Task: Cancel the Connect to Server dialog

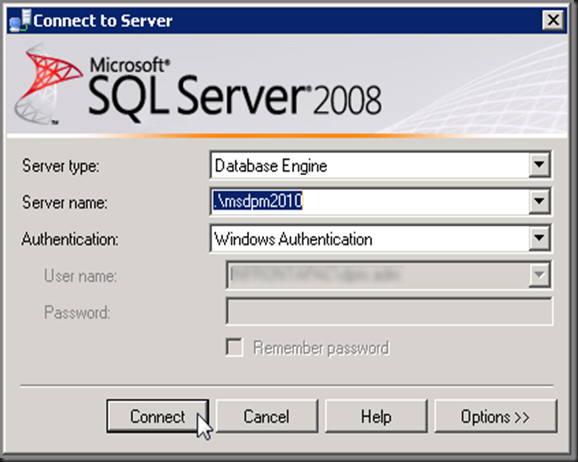Action: pos(267,416)
